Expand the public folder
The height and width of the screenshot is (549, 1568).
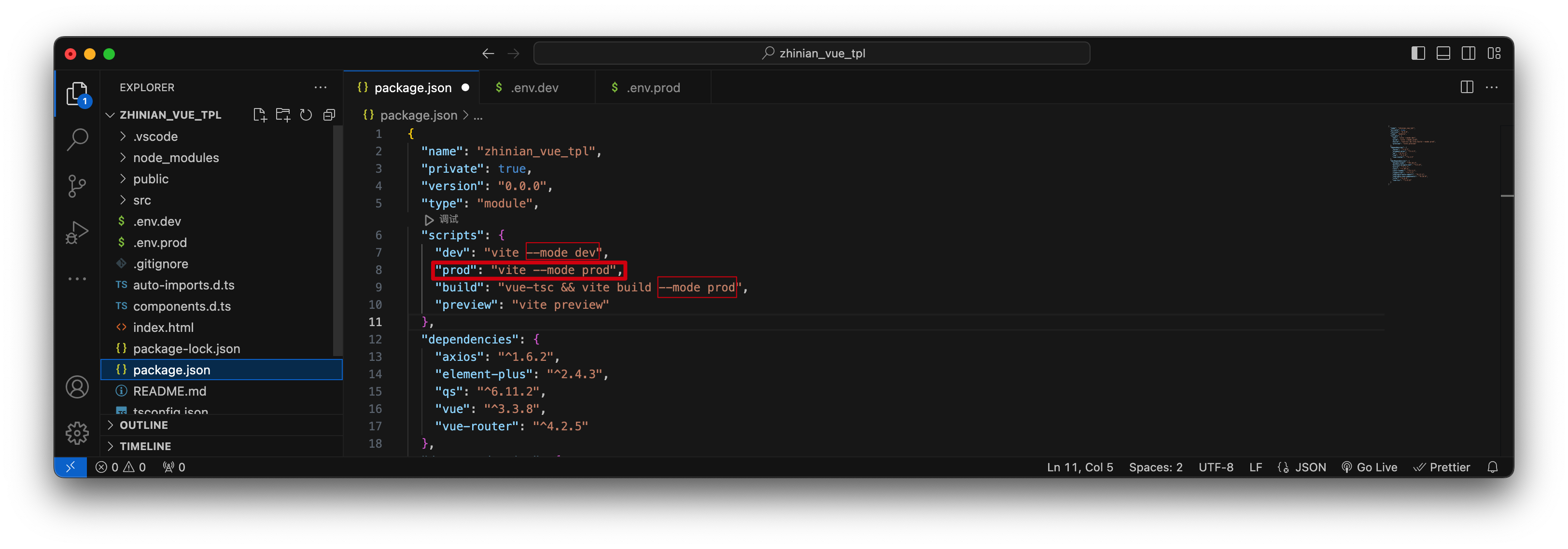coord(123,179)
